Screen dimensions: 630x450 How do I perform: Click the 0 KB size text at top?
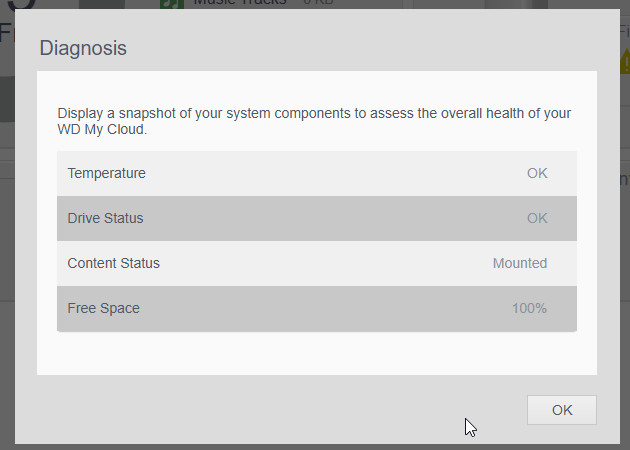pos(318,3)
